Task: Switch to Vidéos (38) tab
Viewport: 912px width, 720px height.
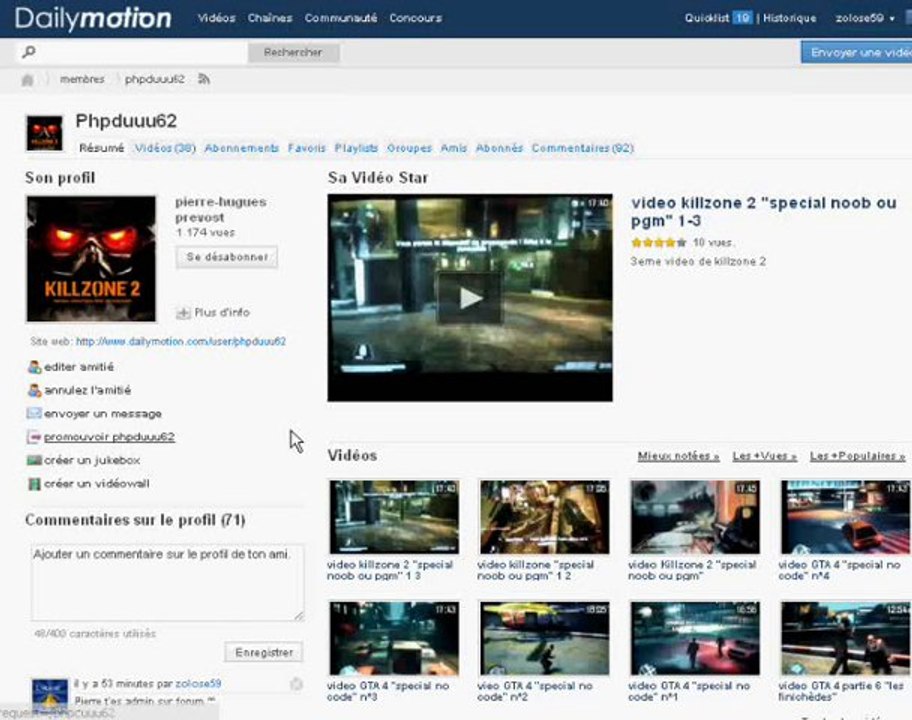Action: click(x=165, y=148)
